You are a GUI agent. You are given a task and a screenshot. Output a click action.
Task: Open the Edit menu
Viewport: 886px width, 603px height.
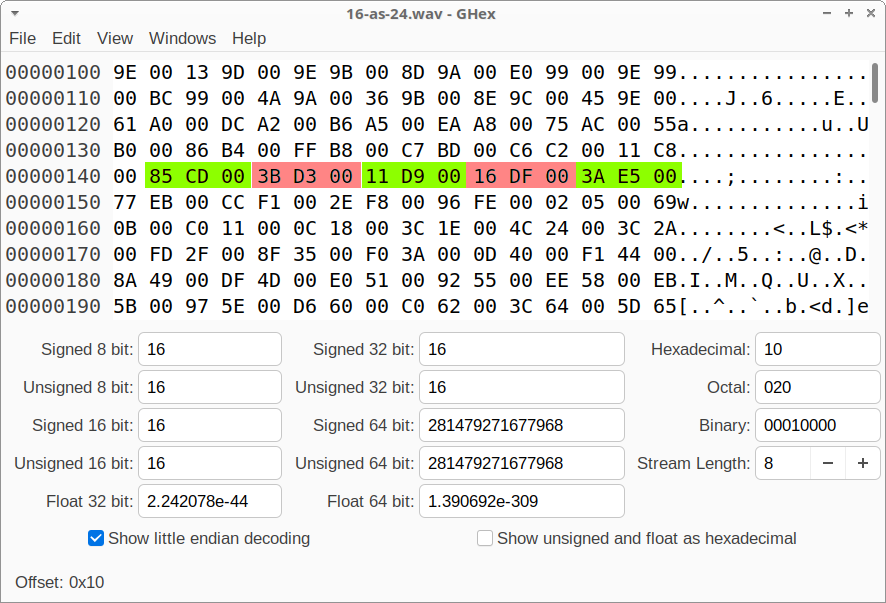pos(66,38)
